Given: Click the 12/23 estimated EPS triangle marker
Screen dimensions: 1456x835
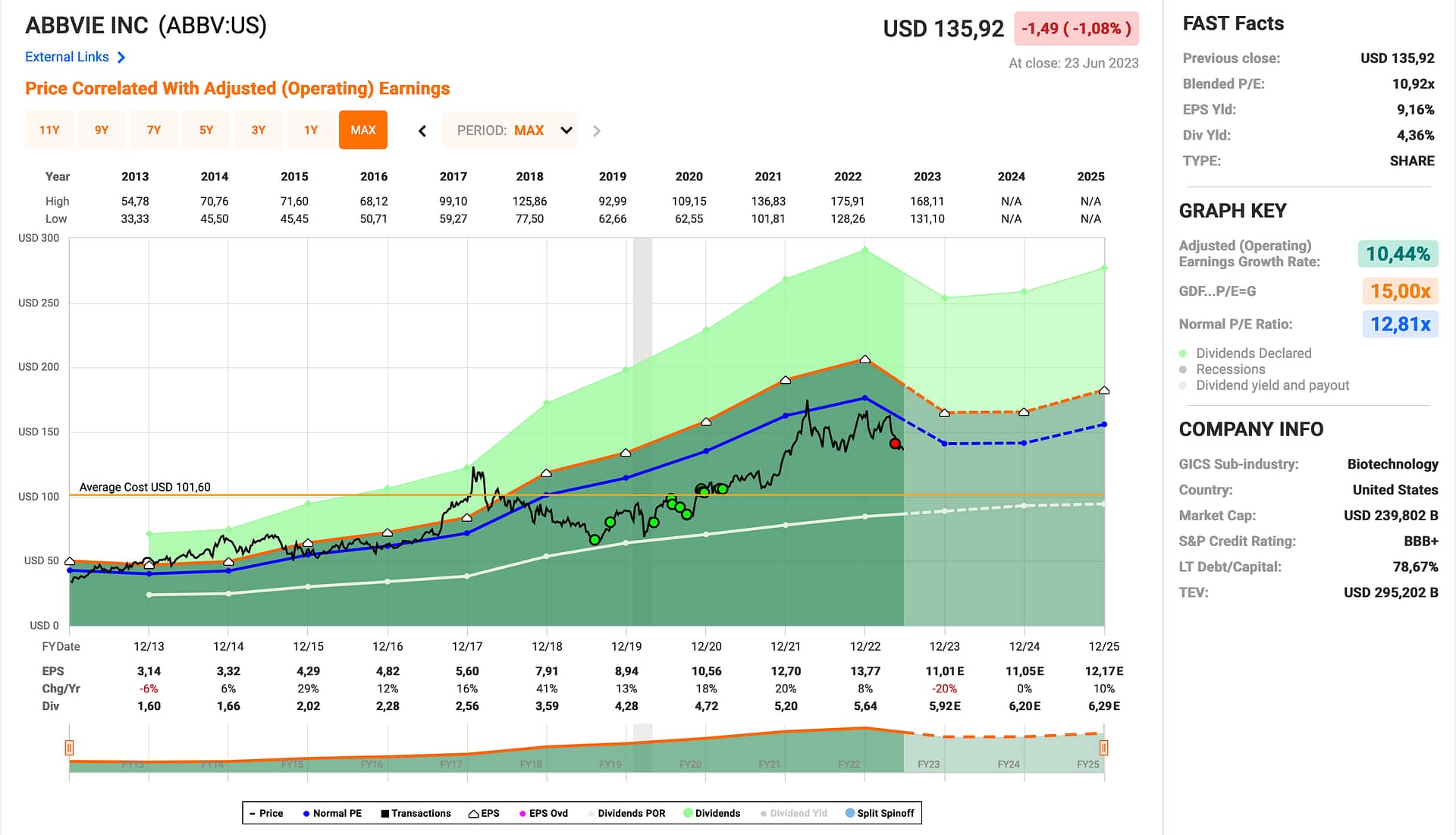Looking at the screenshot, I should 944,413.
